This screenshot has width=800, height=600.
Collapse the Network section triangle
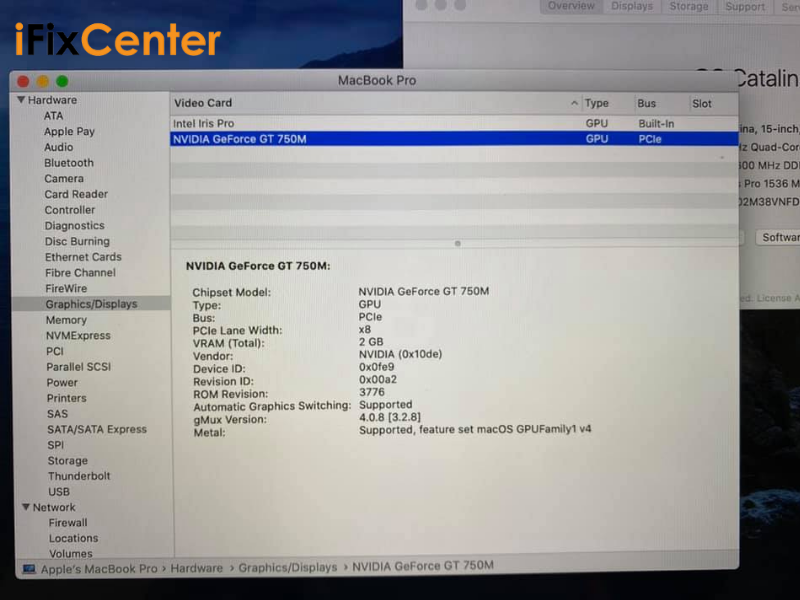26,507
